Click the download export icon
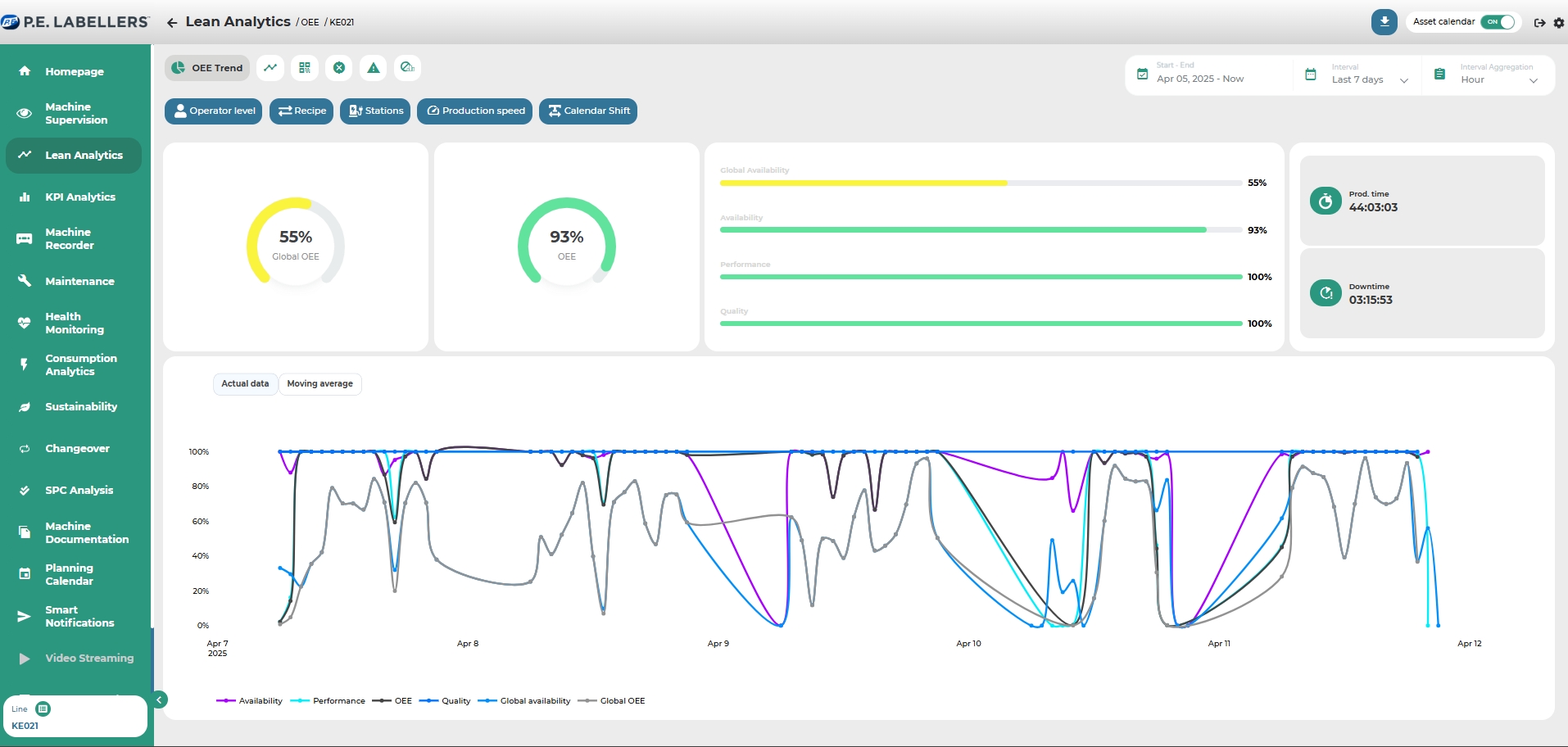Image resolution: width=1568 pixels, height=747 pixels. [1384, 22]
